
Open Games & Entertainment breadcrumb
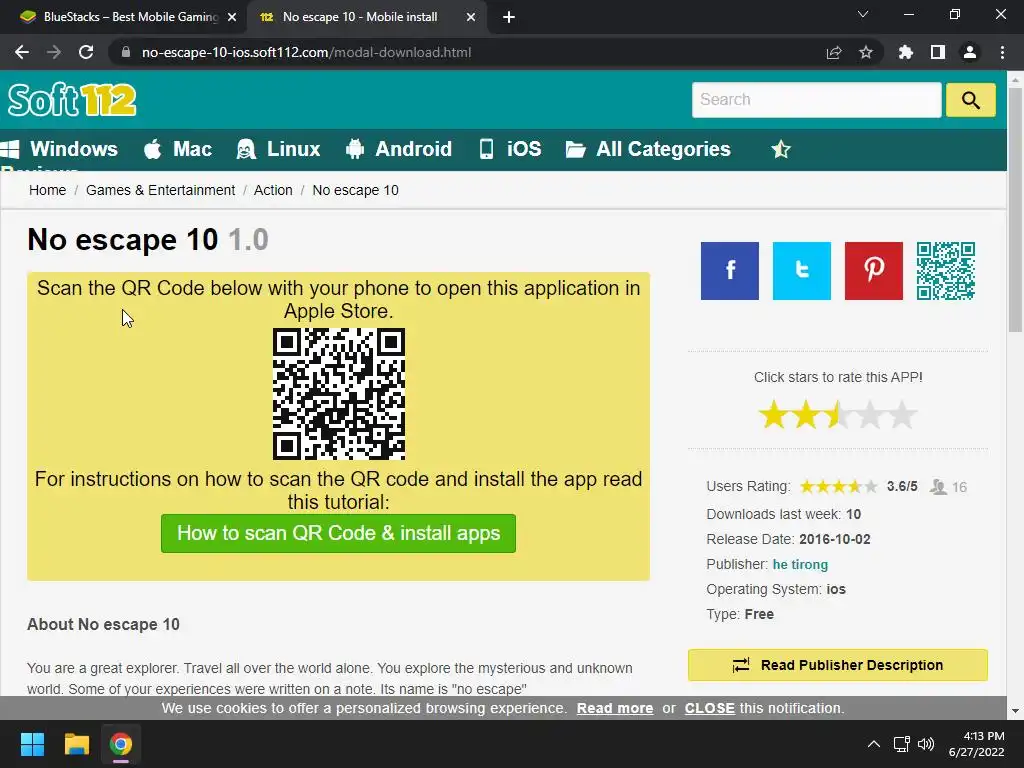tap(160, 190)
